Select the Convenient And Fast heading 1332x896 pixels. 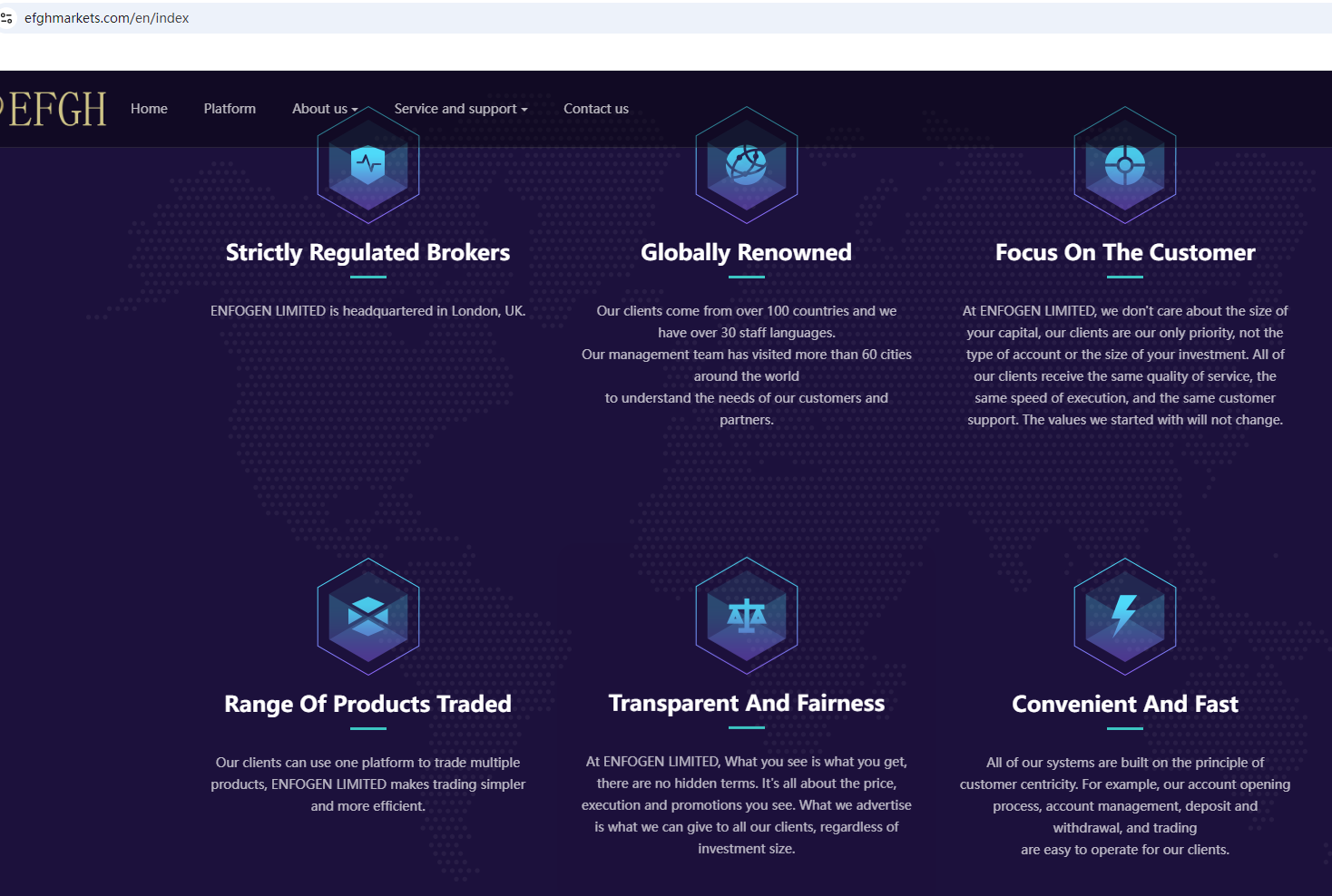(x=1125, y=704)
